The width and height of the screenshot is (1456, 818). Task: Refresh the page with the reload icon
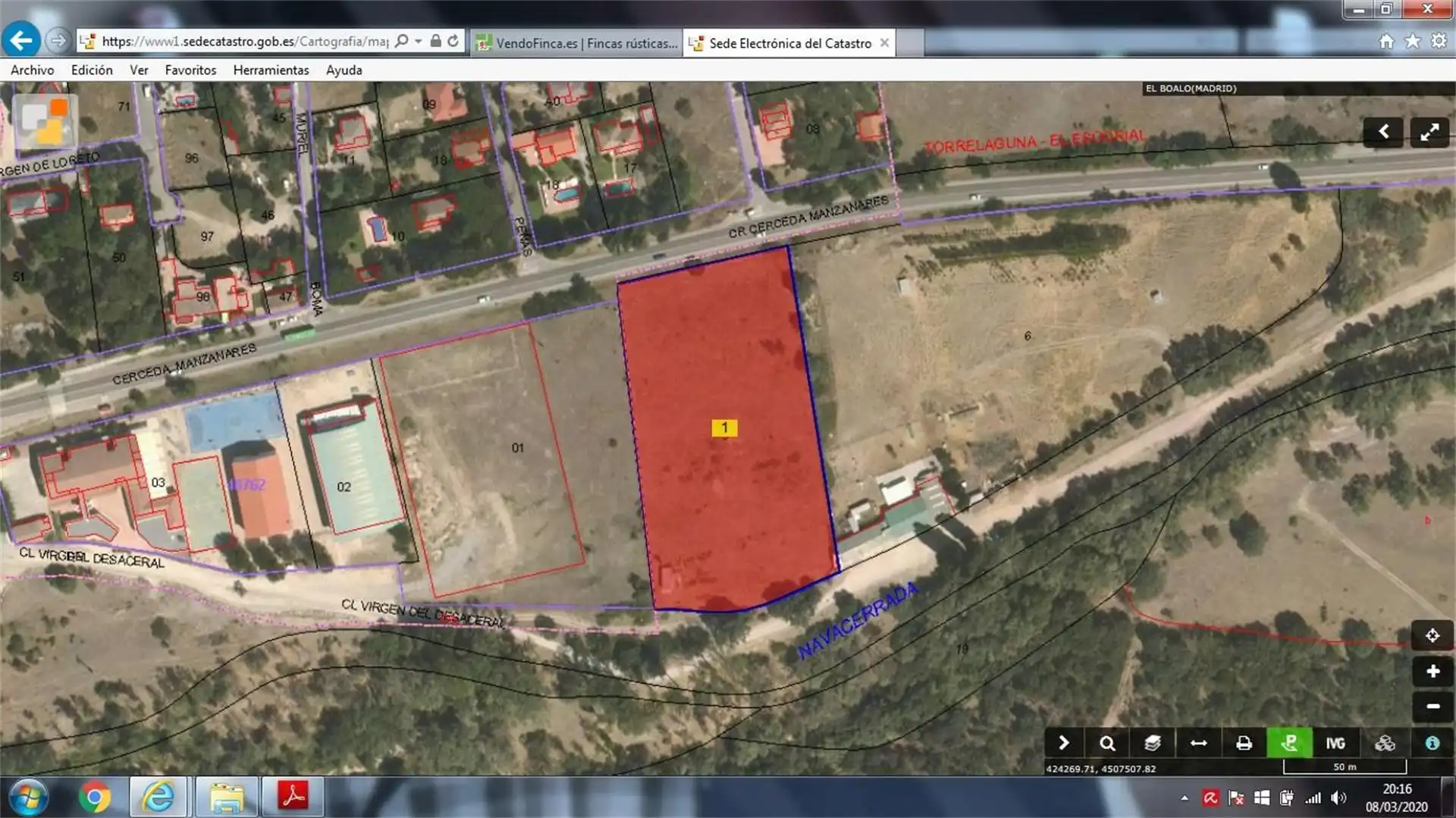pyautogui.click(x=453, y=41)
